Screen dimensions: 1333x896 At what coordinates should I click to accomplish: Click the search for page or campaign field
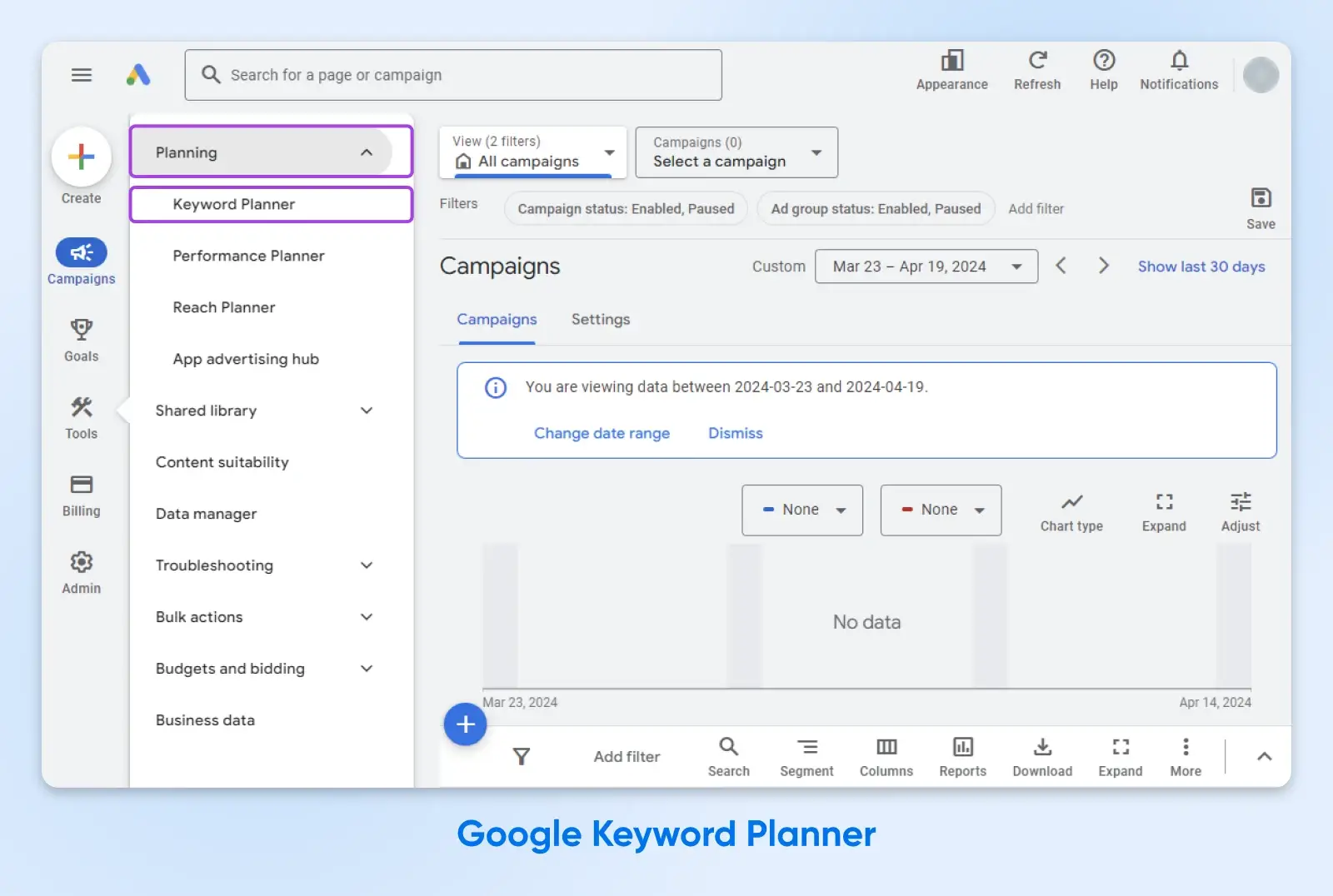point(453,75)
